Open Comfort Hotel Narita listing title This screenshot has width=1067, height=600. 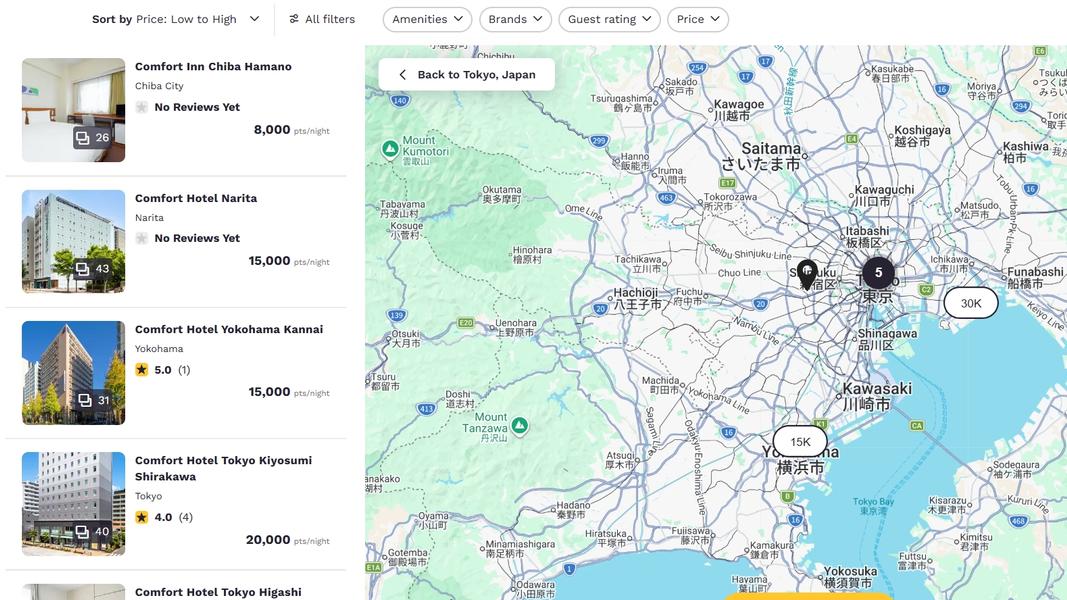click(196, 198)
